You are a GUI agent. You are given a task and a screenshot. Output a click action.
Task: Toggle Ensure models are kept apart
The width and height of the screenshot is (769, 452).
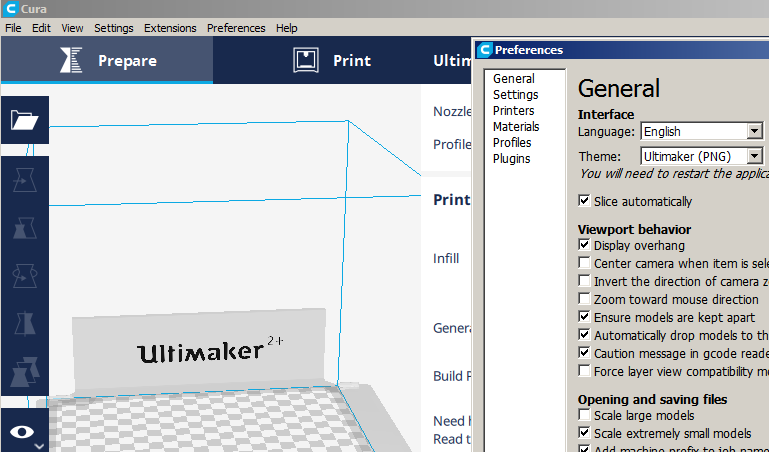pyautogui.click(x=584, y=317)
